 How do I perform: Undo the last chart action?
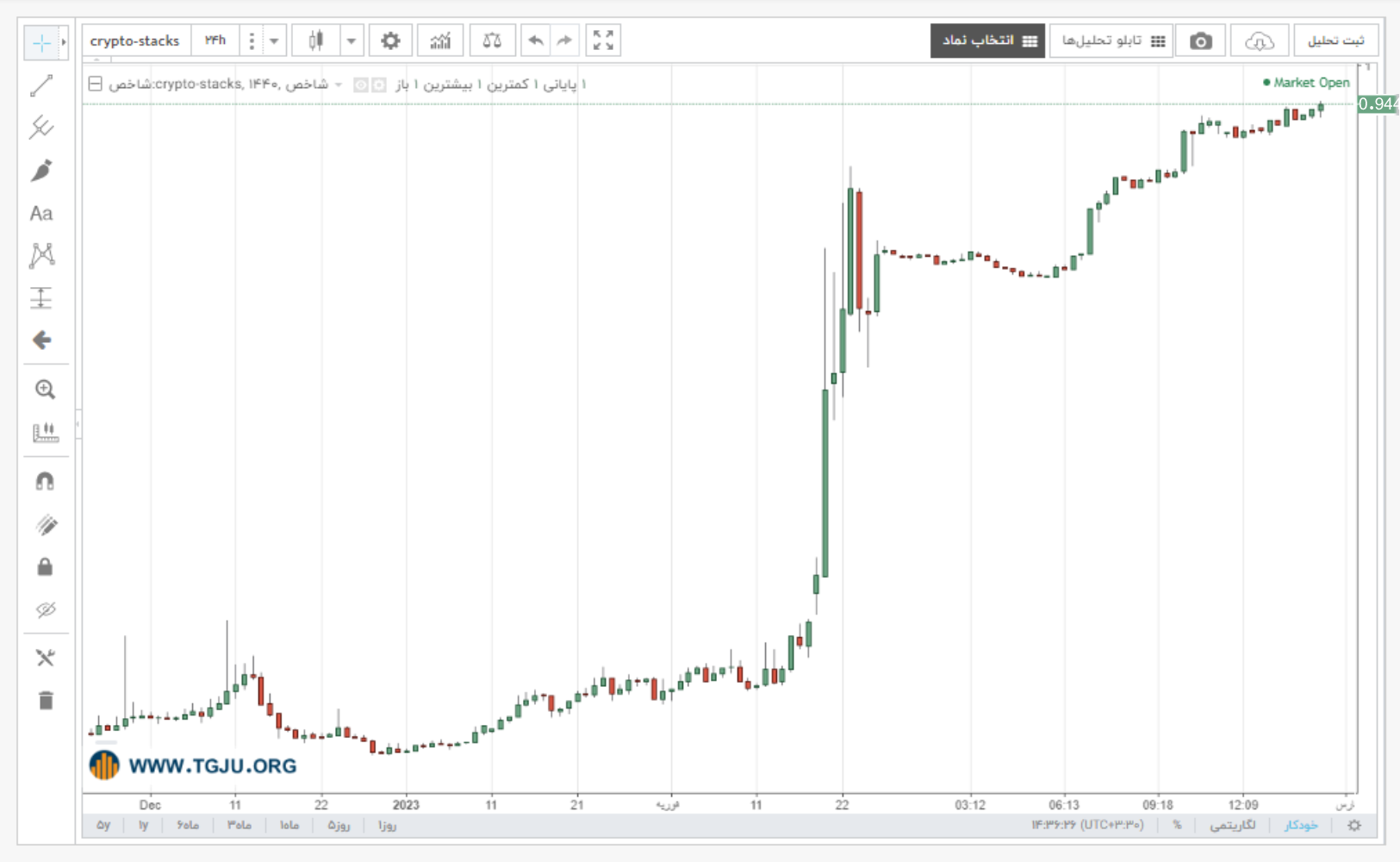[535, 41]
